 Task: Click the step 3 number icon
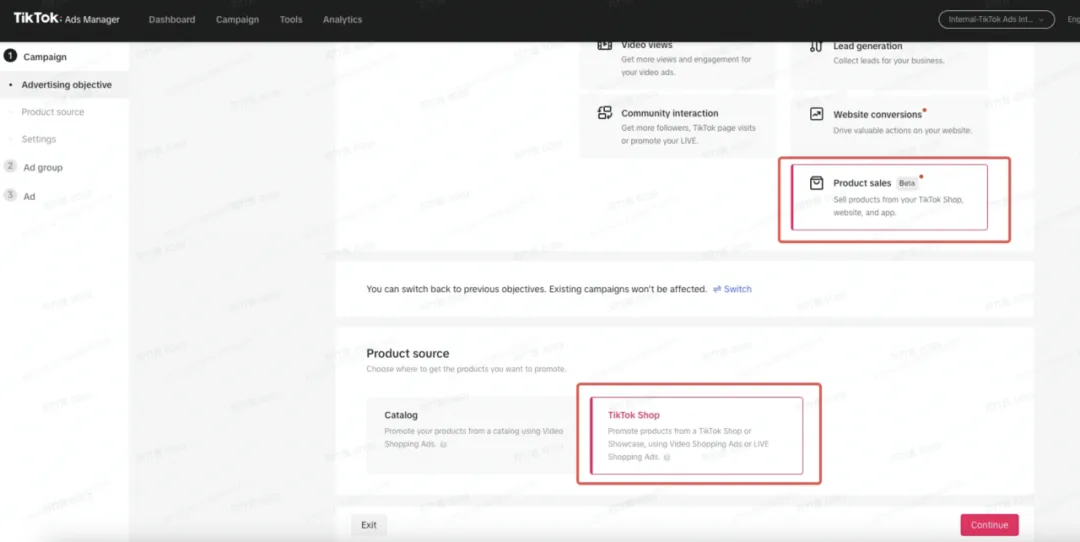10,196
